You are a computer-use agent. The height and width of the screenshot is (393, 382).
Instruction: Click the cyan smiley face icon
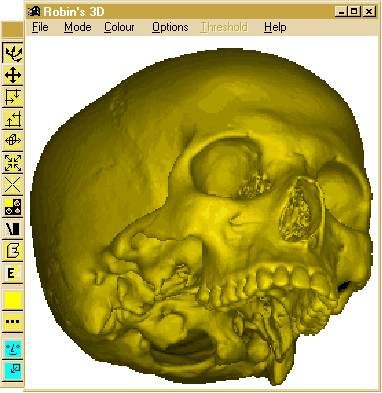[13, 349]
